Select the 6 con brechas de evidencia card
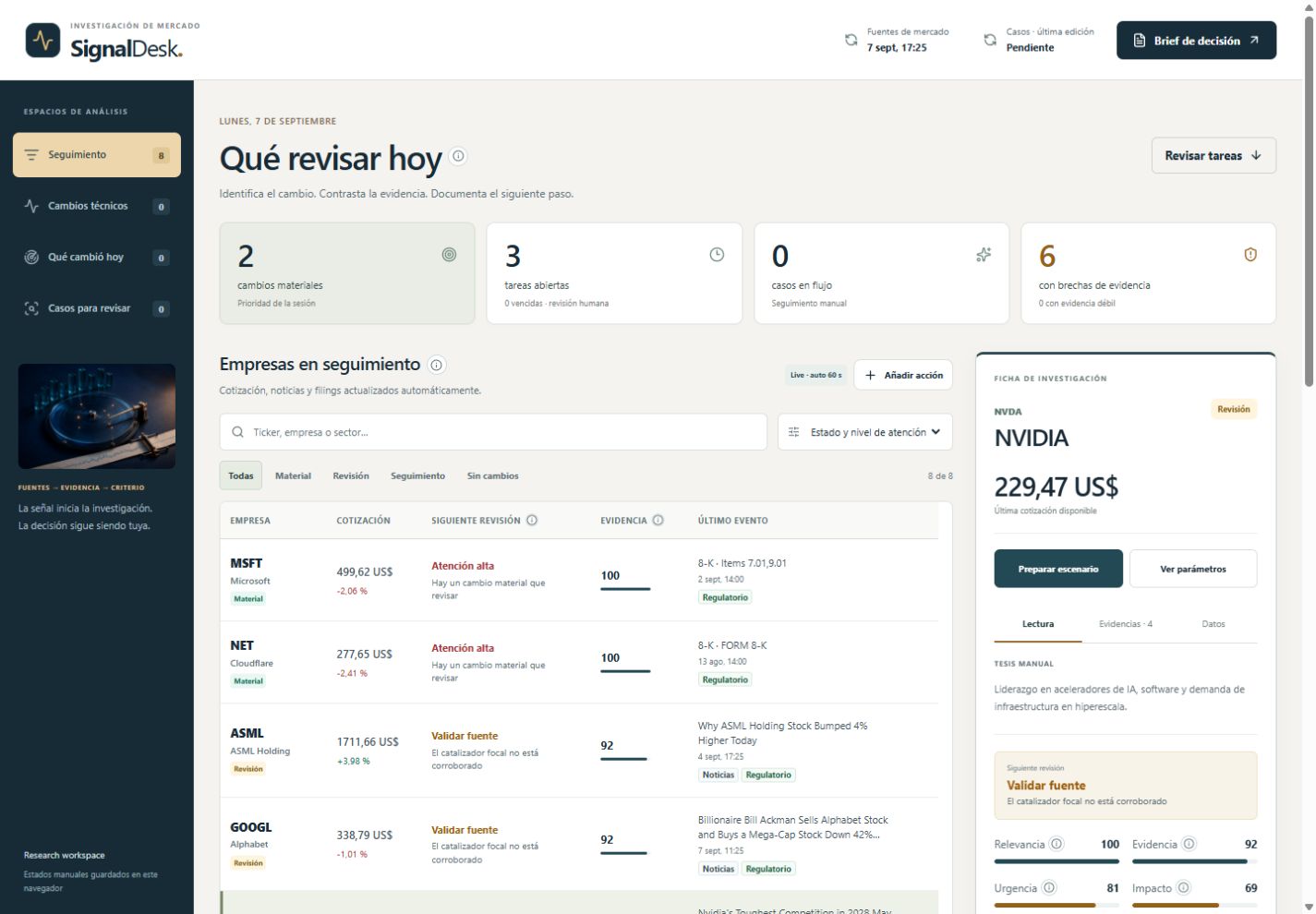1316x914 pixels. tap(1149, 273)
